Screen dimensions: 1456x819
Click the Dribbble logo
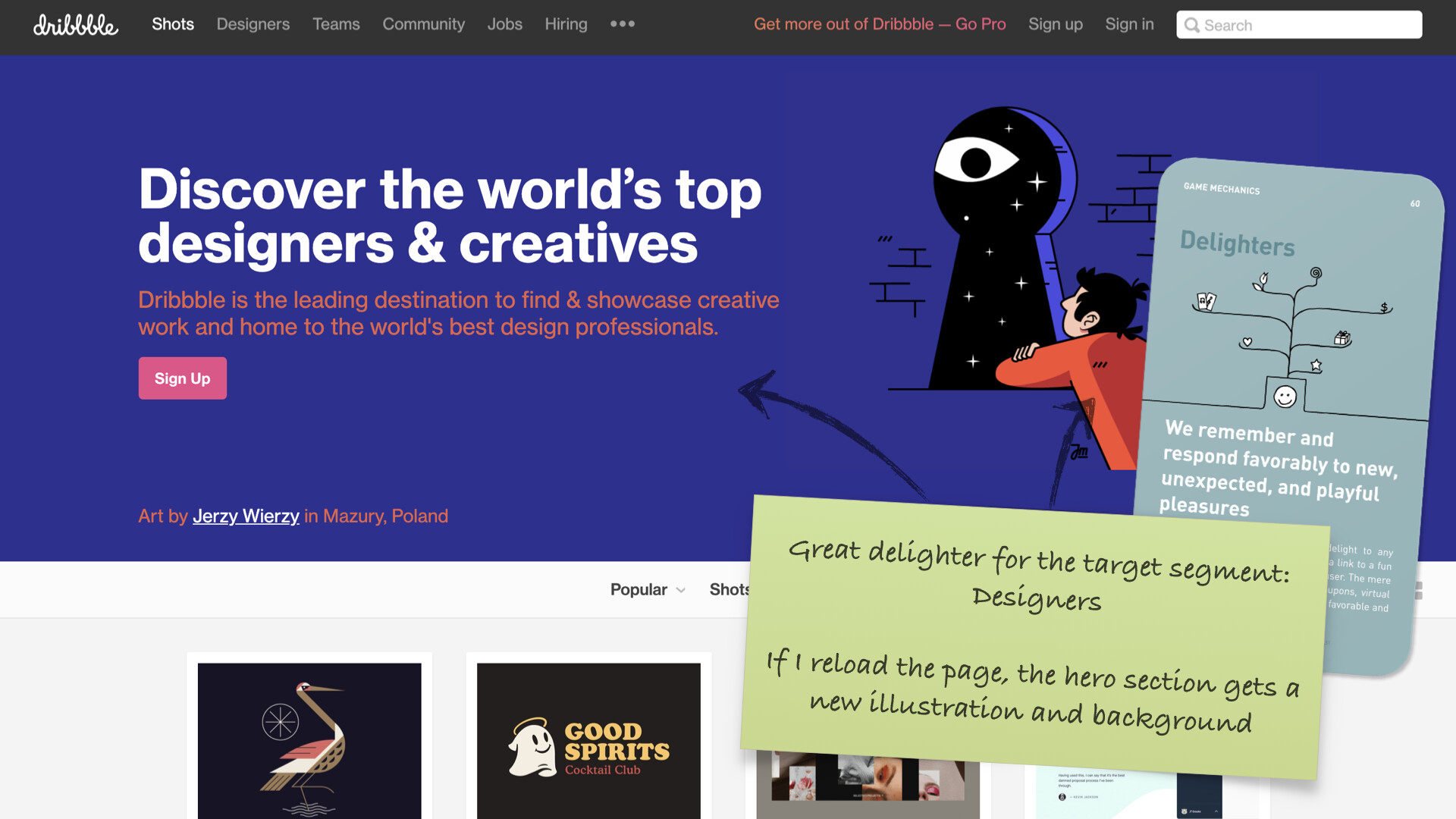(76, 25)
